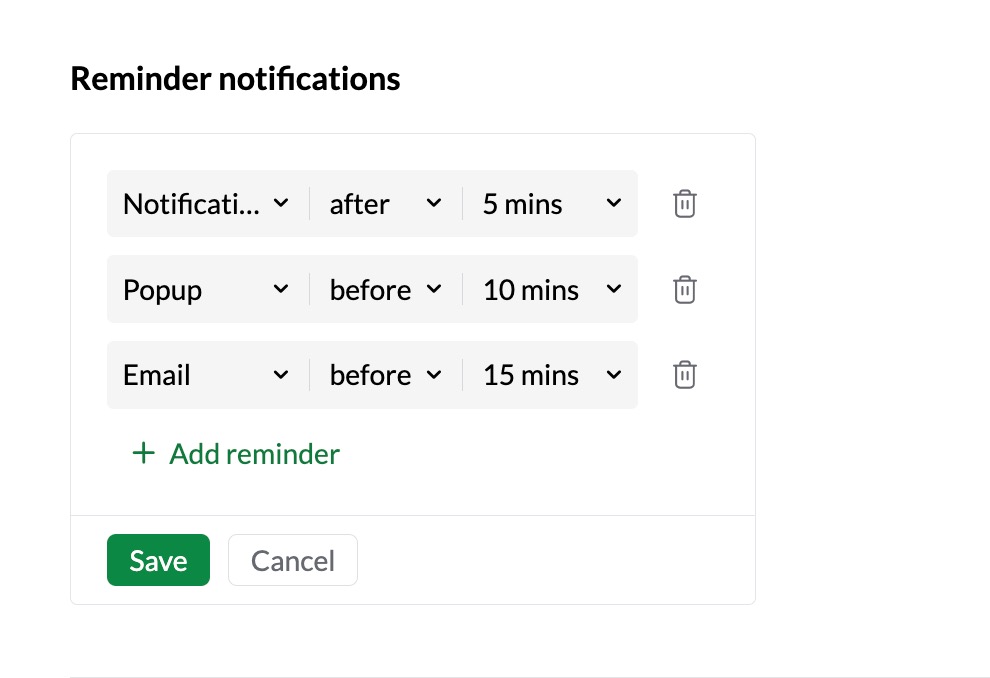Screen dimensions: 990x678
Task: Open the 'before' dropdown in Popup row
Action: click(x=386, y=289)
